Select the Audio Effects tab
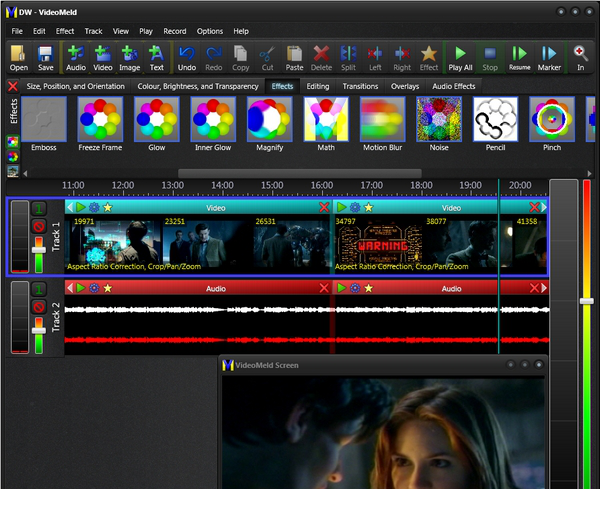The height and width of the screenshot is (508, 600). (454, 86)
